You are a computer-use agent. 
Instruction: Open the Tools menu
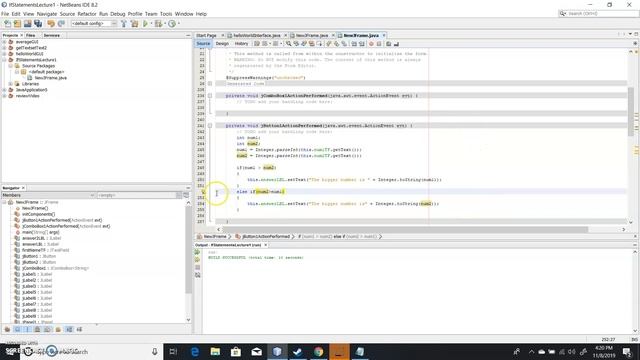point(166,14)
